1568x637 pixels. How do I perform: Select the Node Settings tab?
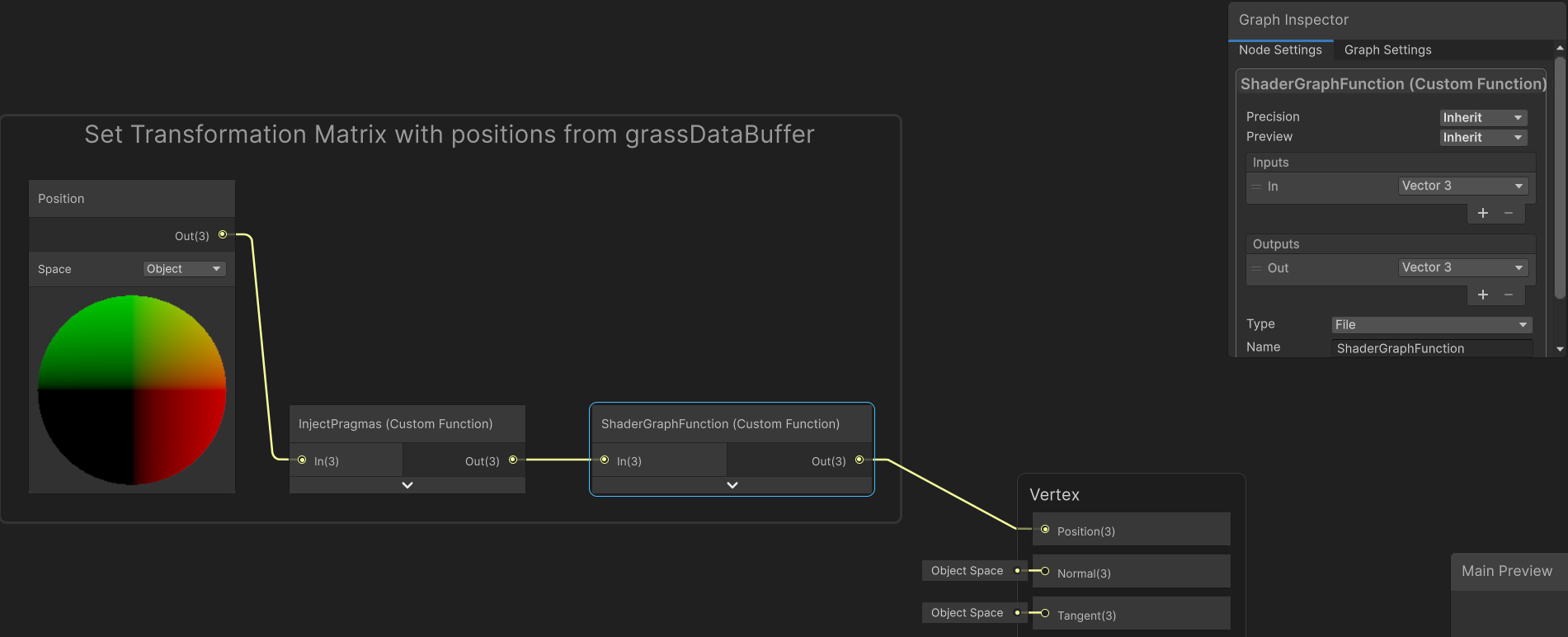pyautogui.click(x=1280, y=50)
